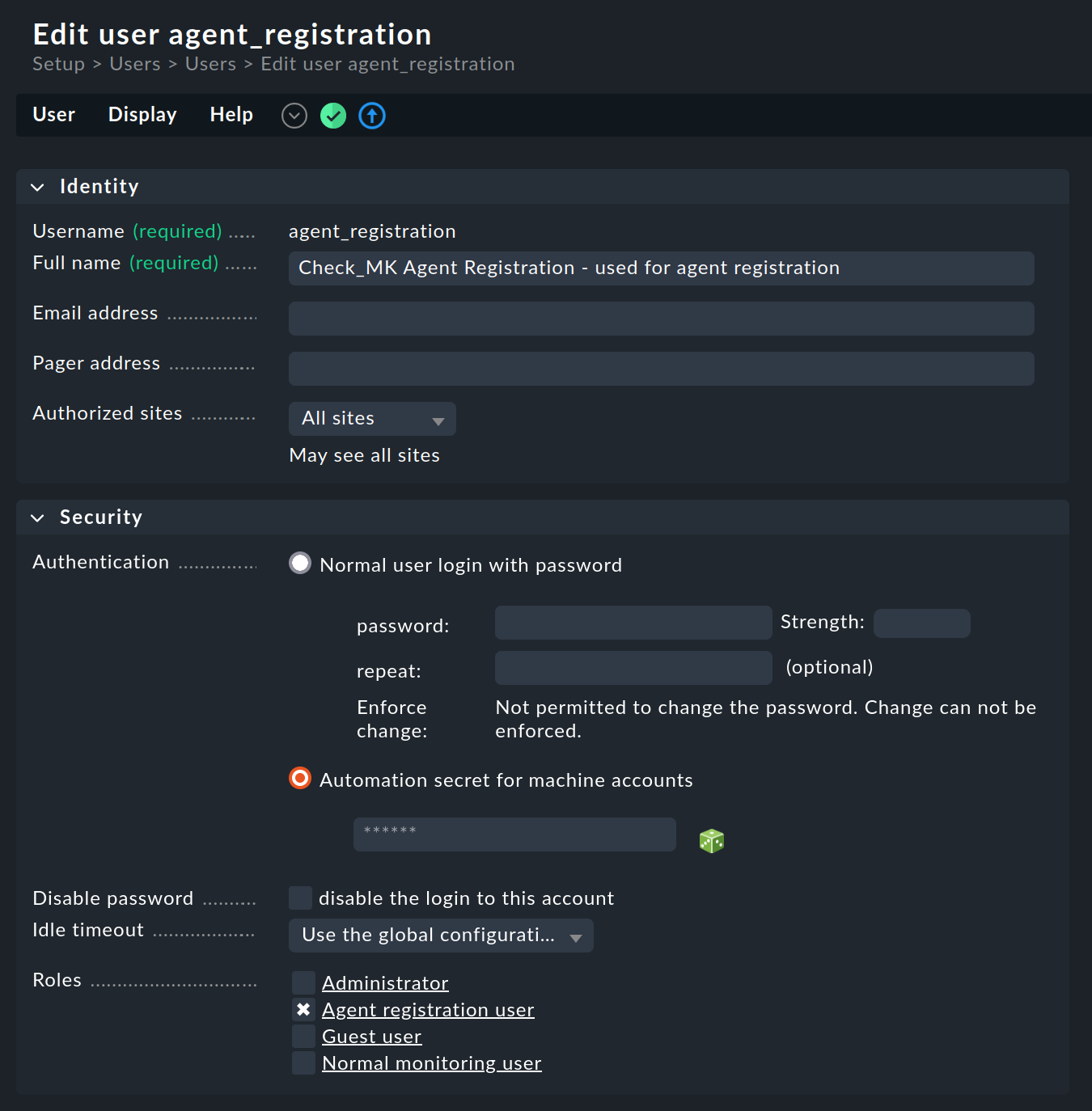Collapse the Security section

[x=37, y=517]
